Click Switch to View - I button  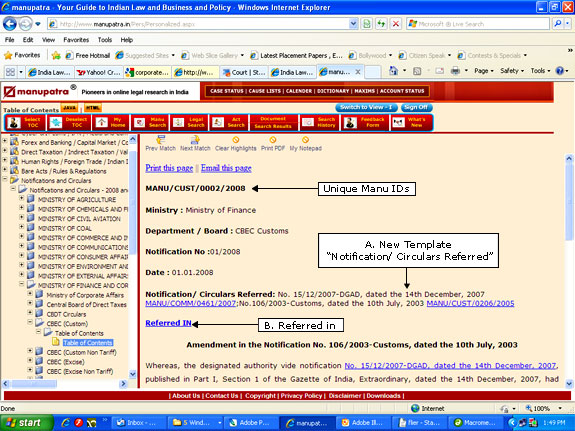pos(366,107)
